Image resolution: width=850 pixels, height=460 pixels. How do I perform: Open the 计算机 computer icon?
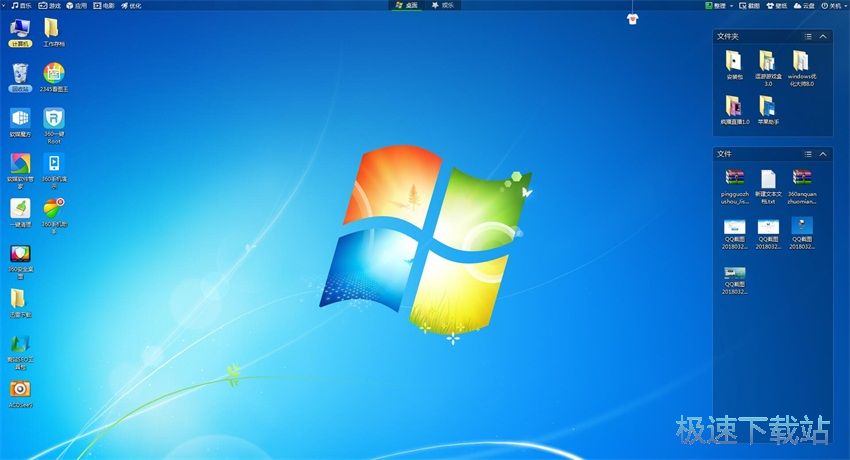(x=20, y=31)
